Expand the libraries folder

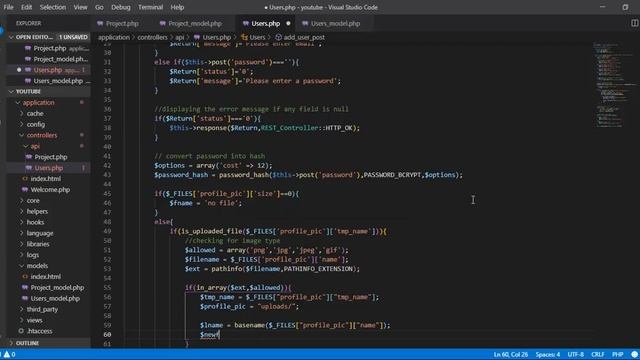point(38,244)
